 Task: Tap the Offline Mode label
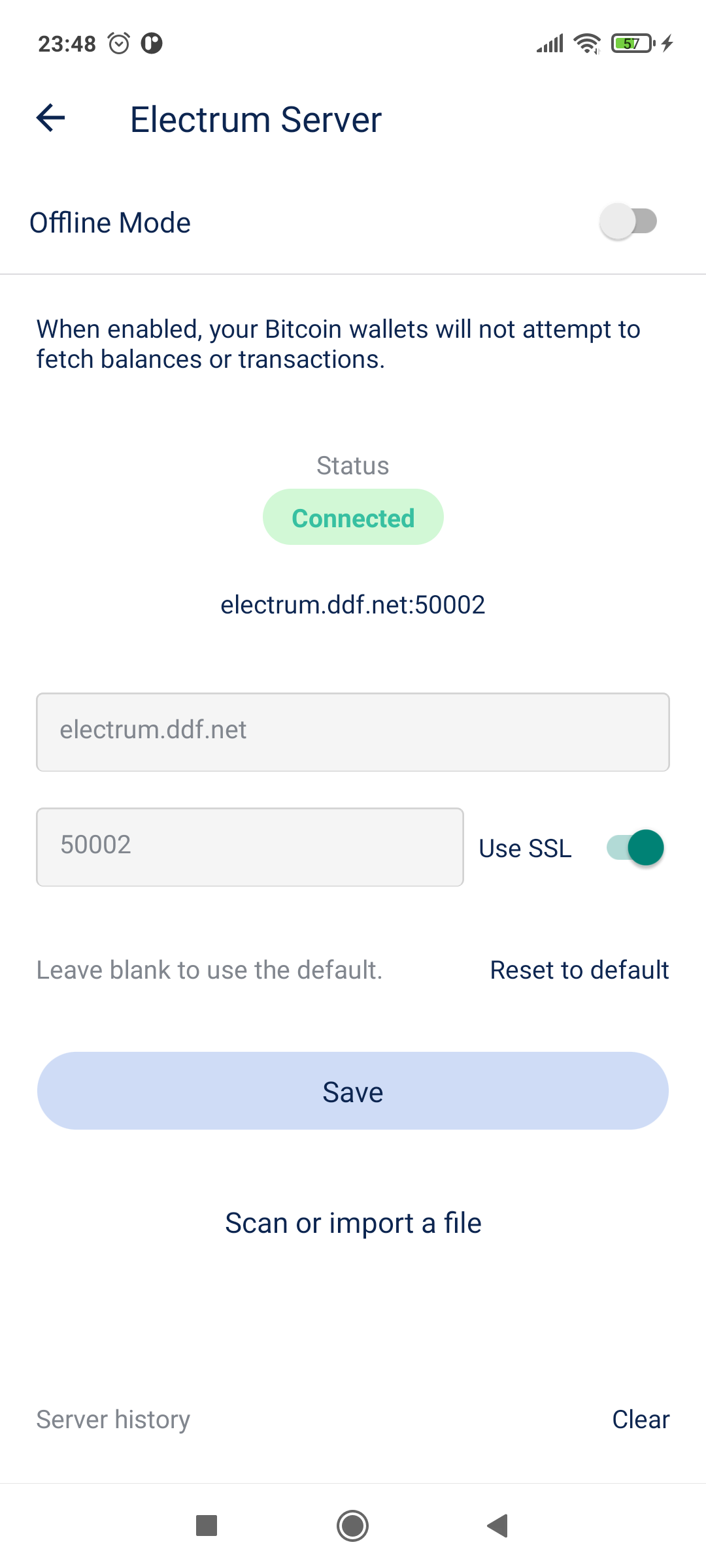[x=110, y=223]
